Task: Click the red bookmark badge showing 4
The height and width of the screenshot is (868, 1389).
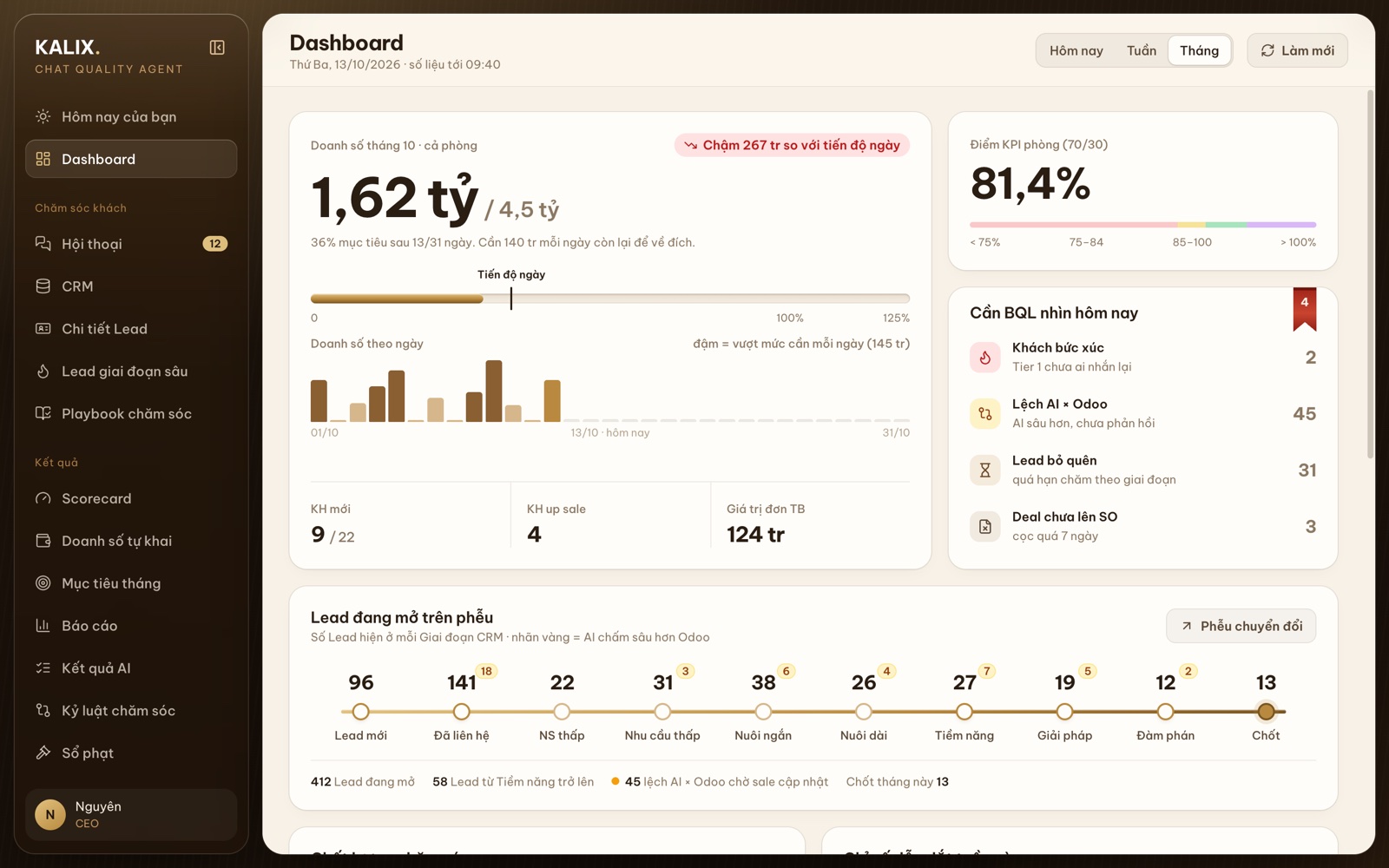Action: coord(1305,308)
